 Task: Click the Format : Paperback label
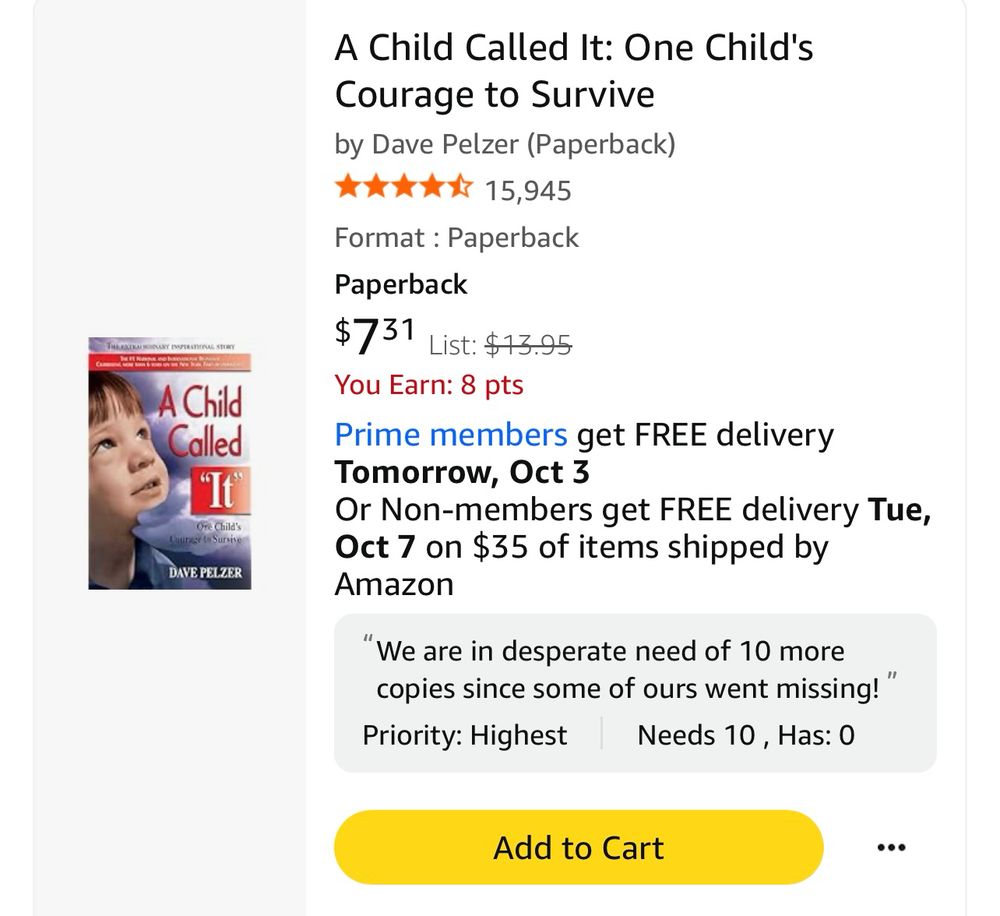(456, 238)
